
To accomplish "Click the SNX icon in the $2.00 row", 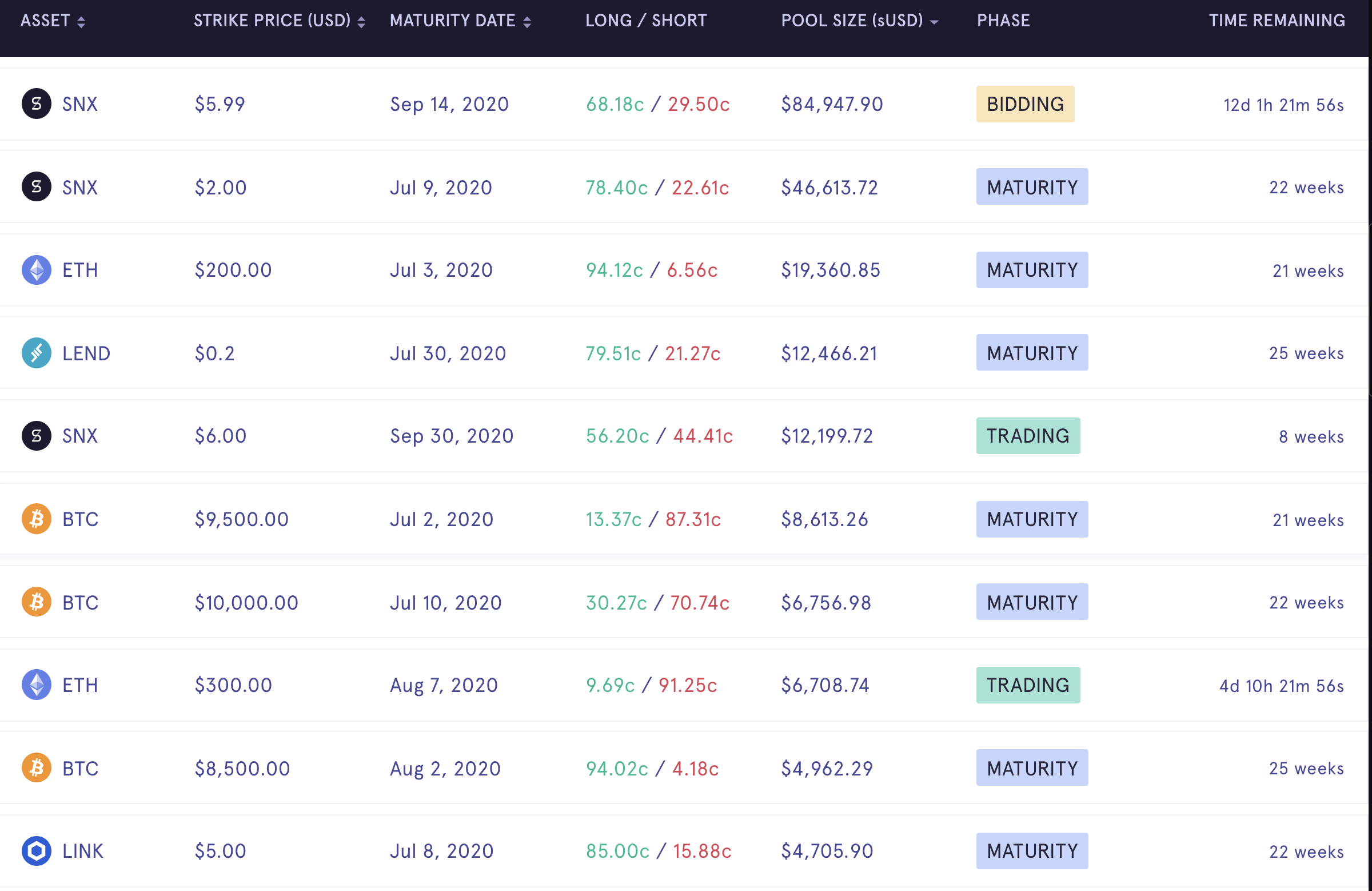I will 37,187.
